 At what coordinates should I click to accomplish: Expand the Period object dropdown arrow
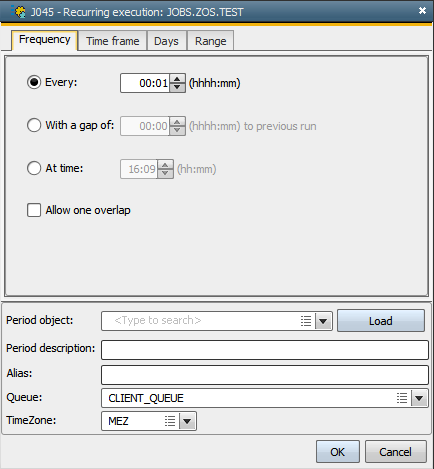point(323,321)
